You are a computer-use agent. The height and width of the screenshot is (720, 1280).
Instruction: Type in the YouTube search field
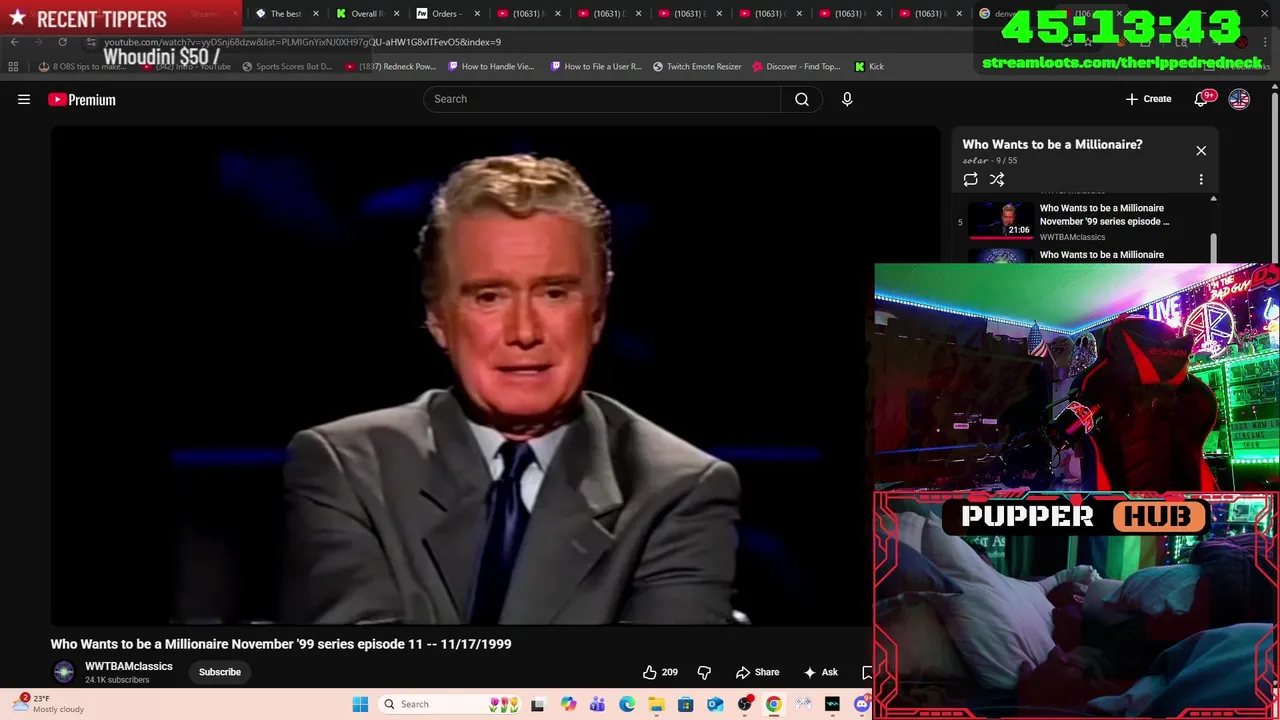tap(602, 99)
